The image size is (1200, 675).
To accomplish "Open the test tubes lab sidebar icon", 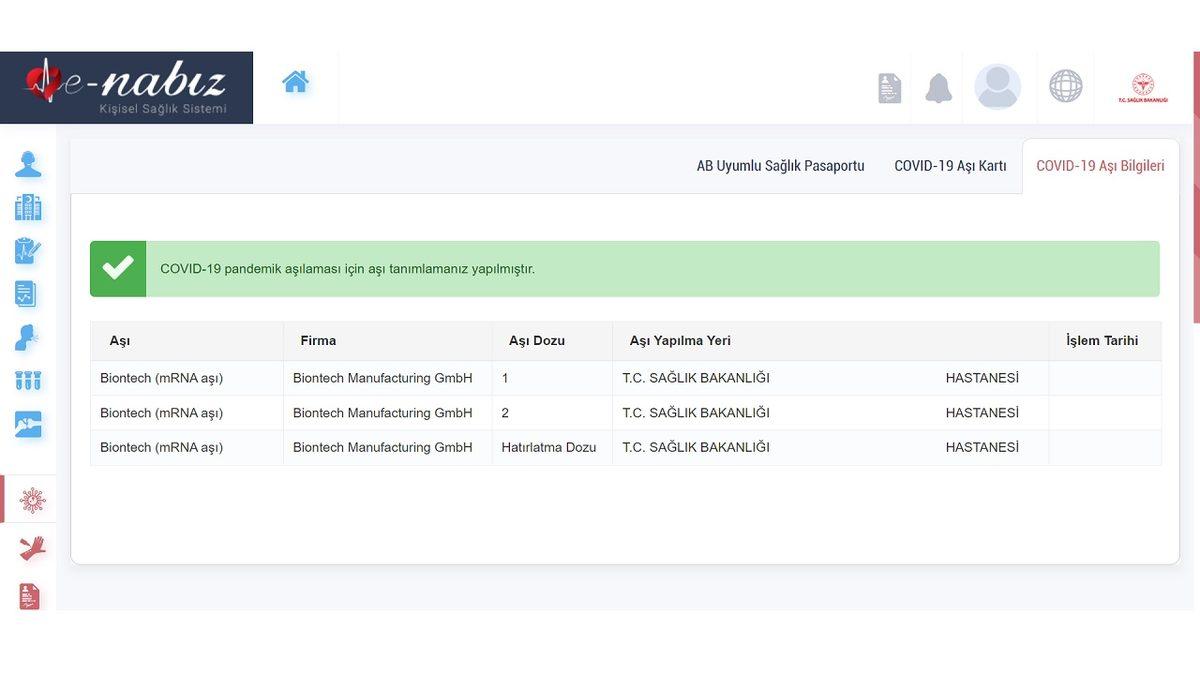I will (28, 381).
